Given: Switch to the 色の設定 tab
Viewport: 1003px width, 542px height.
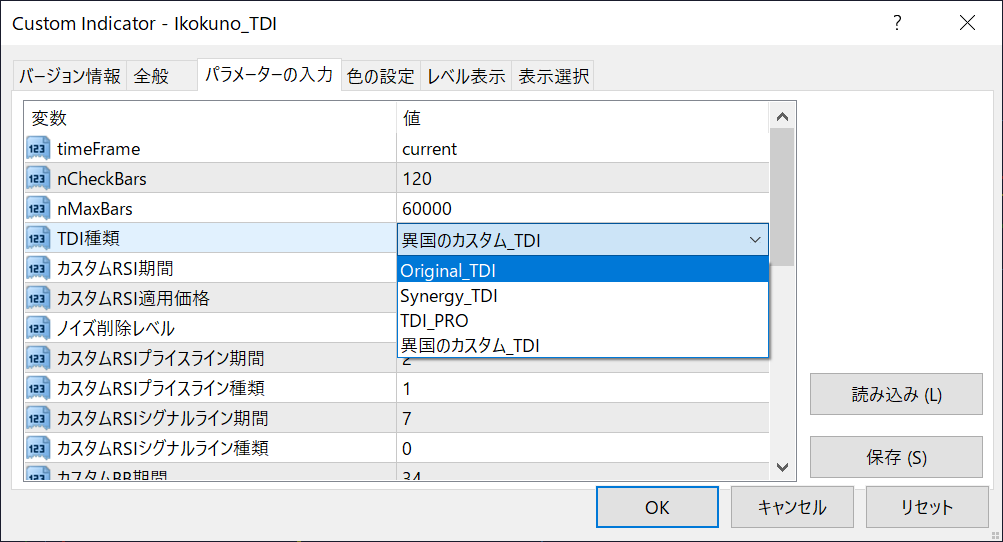Looking at the screenshot, I should click(380, 76).
